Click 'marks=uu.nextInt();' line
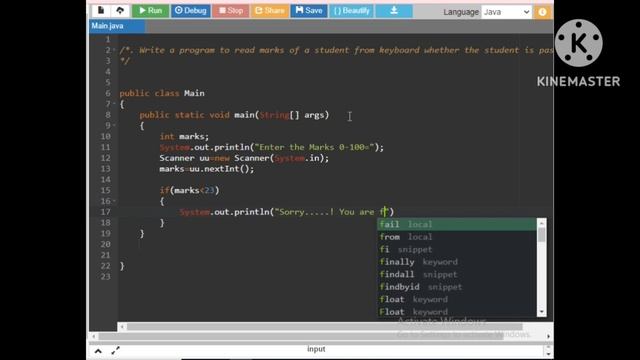Image resolution: width=640 pixels, height=360 pixels. coord(207,169)
